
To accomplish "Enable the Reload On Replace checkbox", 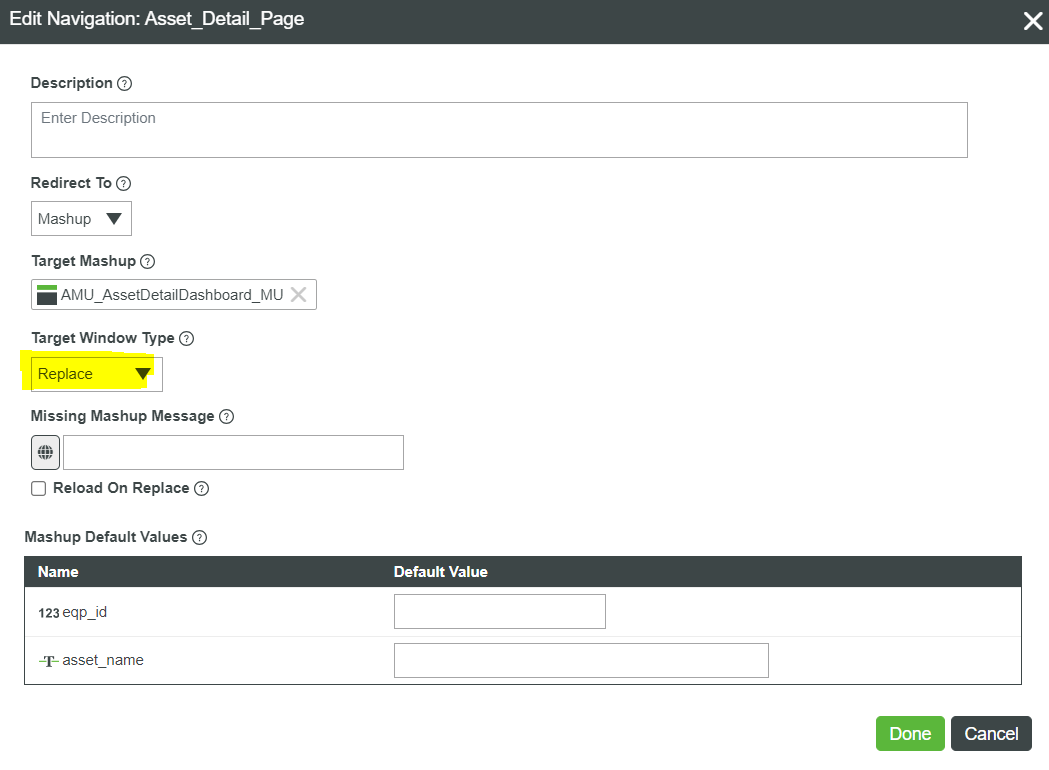I will (x=38, y=488).
